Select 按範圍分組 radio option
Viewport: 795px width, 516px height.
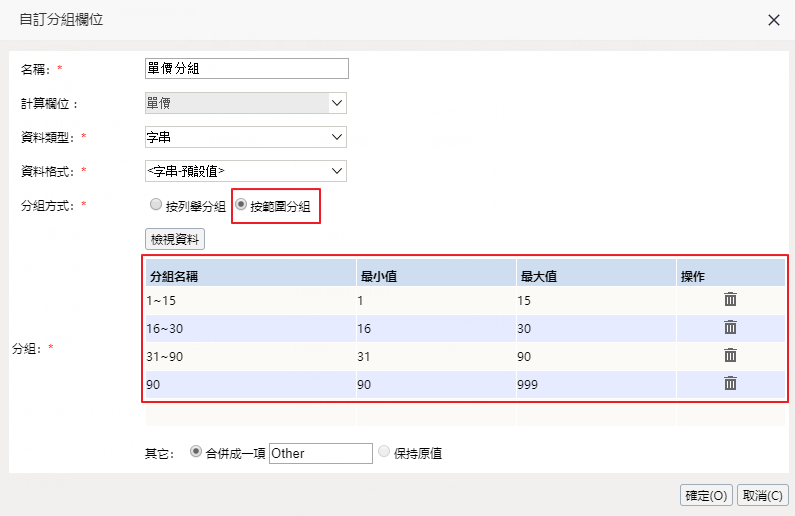click(x=241, y=206)
